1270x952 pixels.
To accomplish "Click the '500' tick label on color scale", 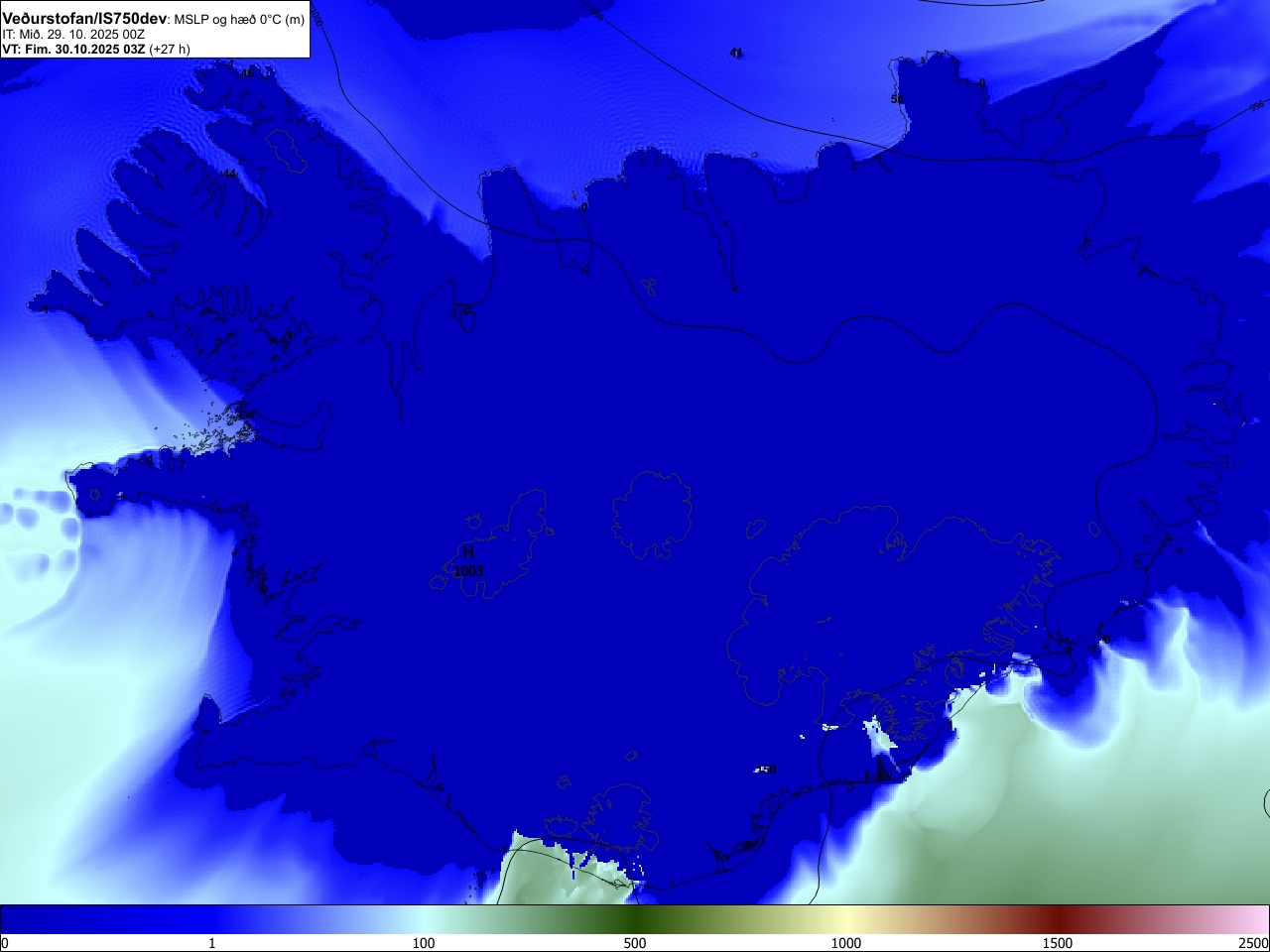I will [635, 943].
